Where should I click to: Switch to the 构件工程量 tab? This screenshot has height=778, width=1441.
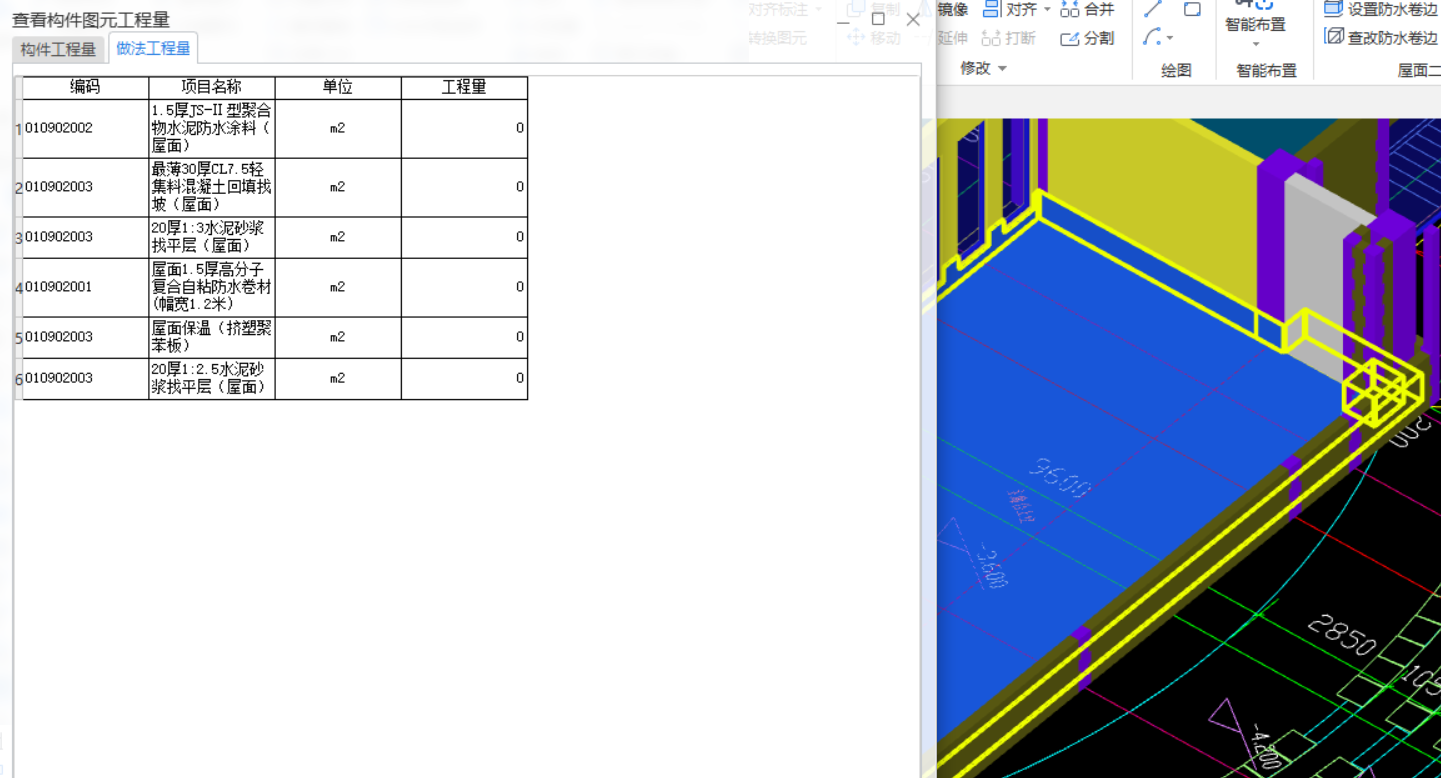point(59,49)
